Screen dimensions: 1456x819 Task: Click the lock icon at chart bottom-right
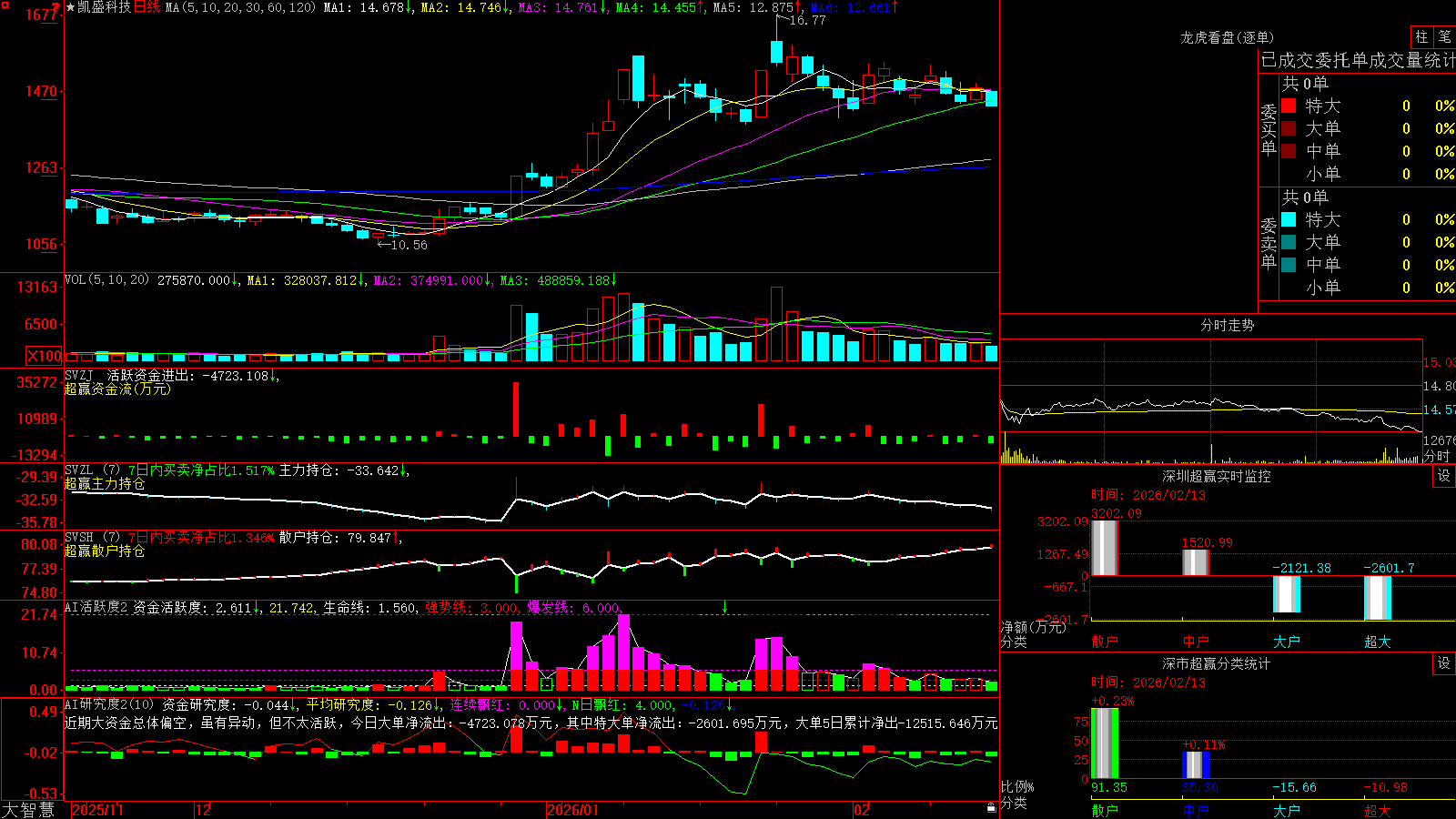coord(991,808)
